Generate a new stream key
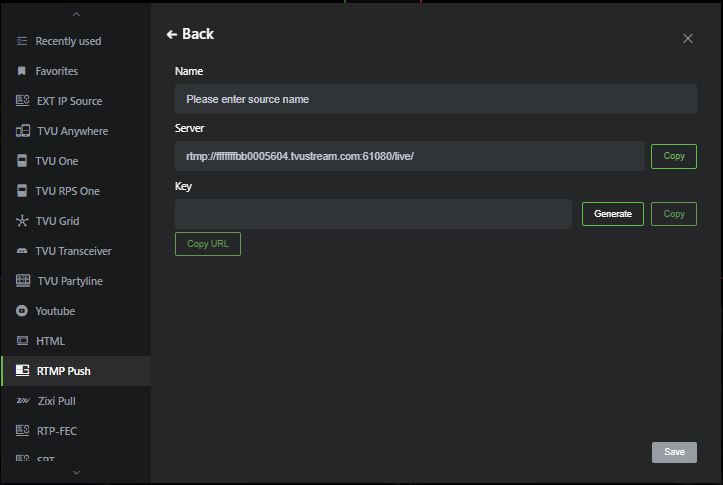This screenshot has width=723, height=485. click(612, 214)
